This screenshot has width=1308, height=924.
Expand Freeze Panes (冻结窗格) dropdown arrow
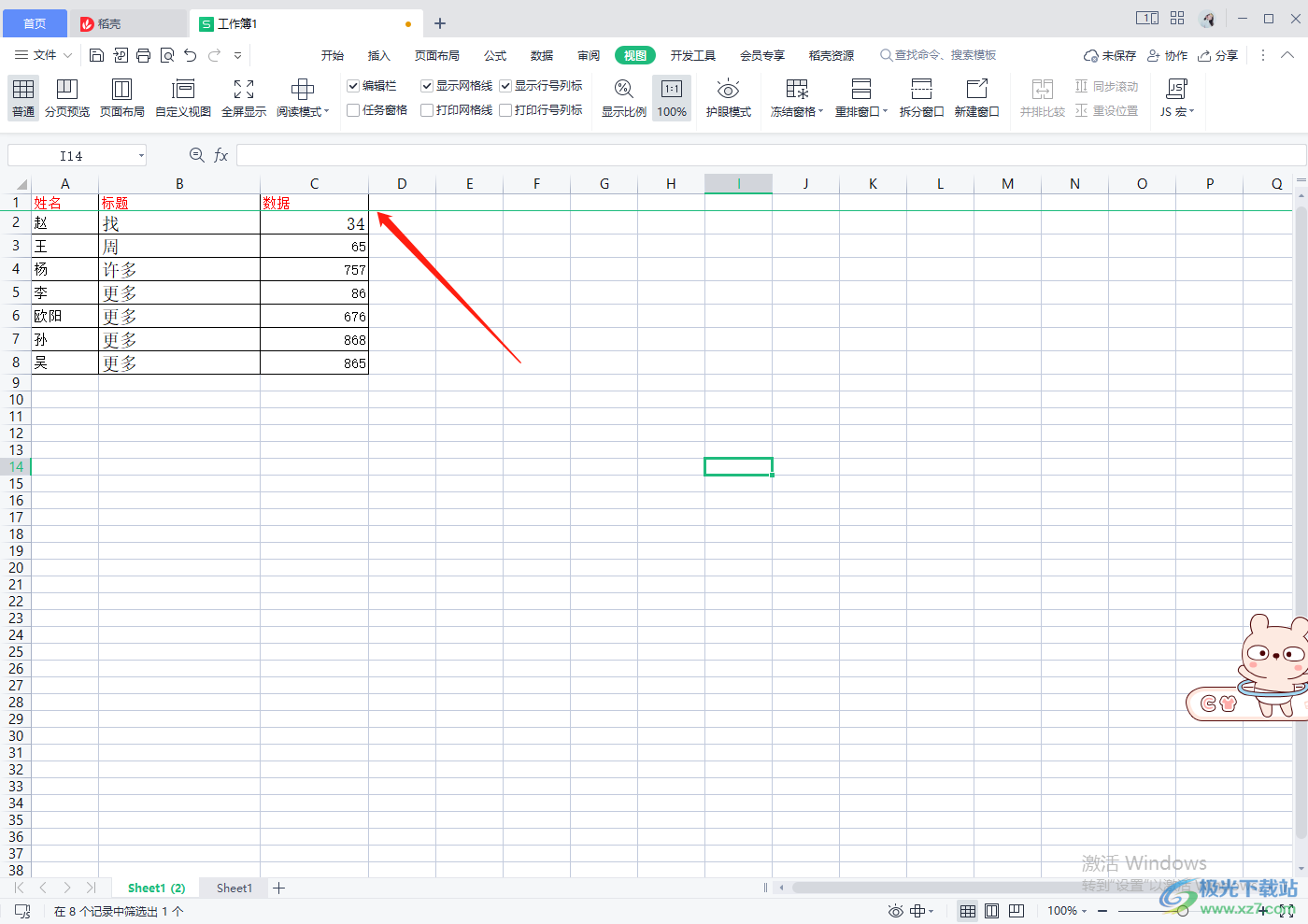coord(820,112)
